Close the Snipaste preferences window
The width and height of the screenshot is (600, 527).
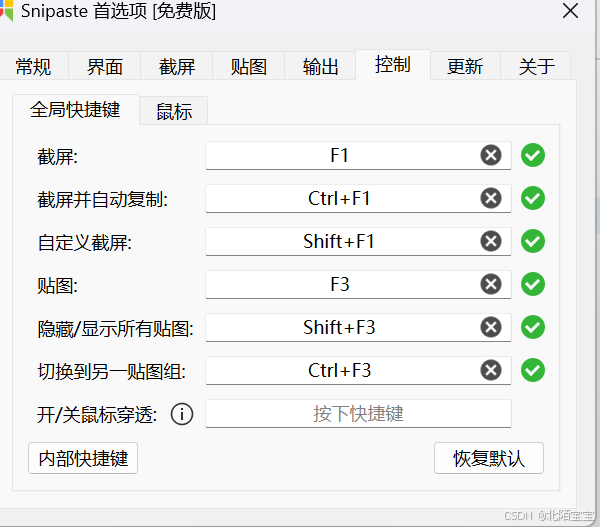(x=570, y=10)
